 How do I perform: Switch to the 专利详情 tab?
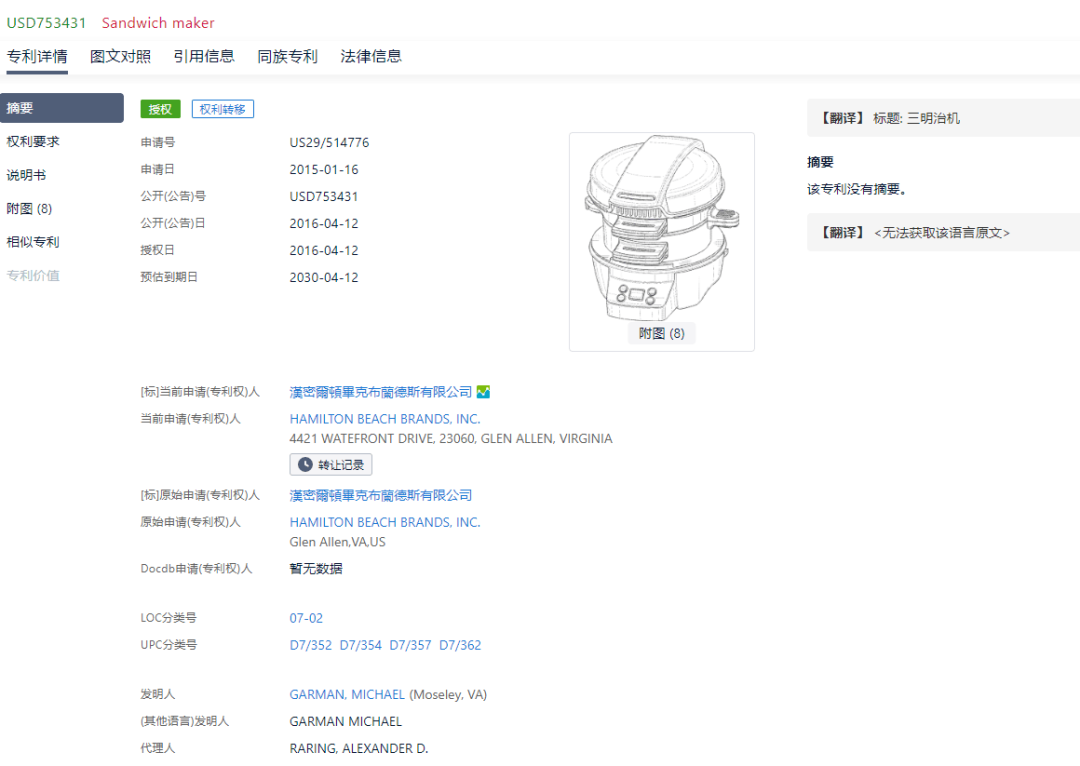(x=37, y=56)
